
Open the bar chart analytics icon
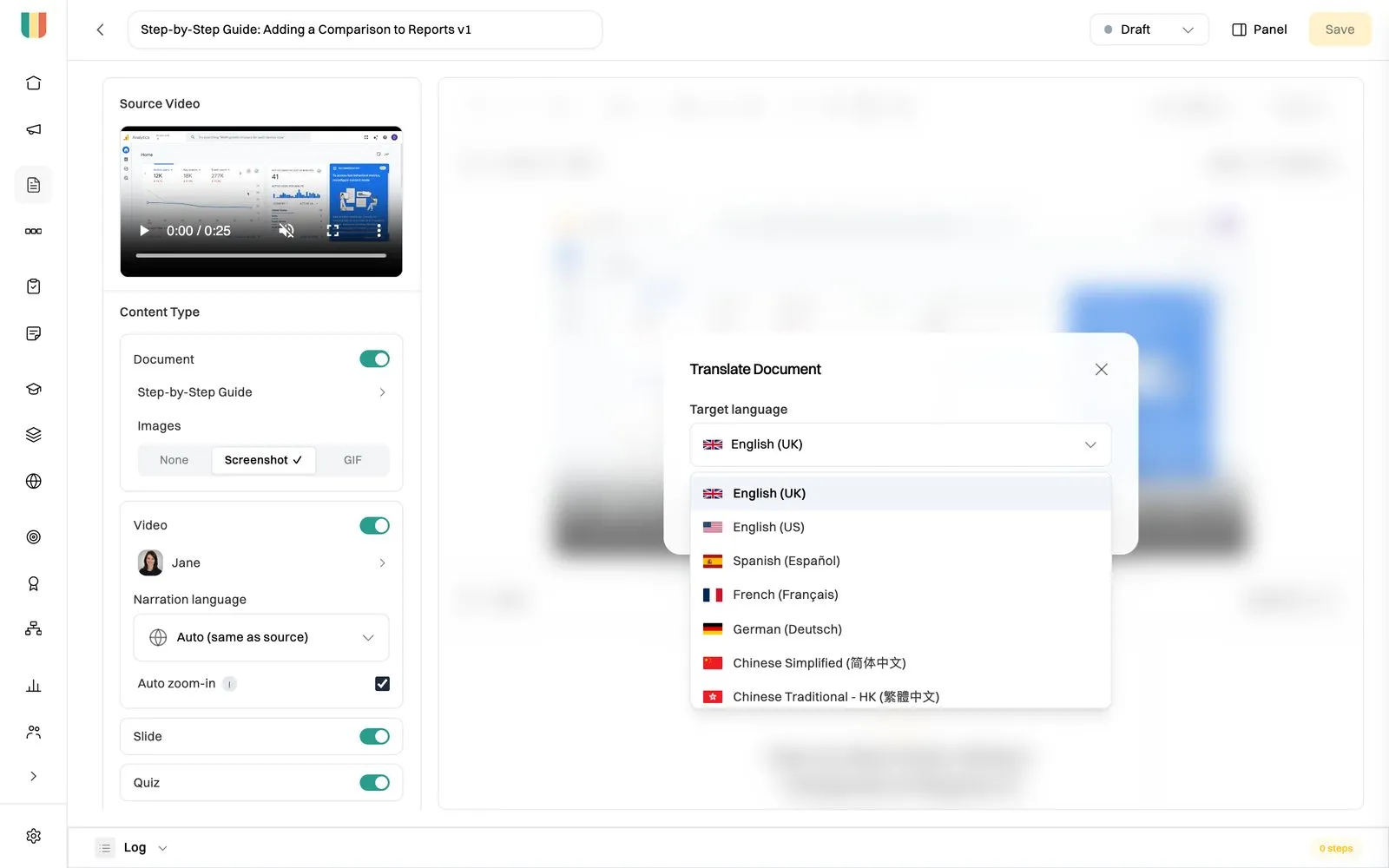[34, 686]
